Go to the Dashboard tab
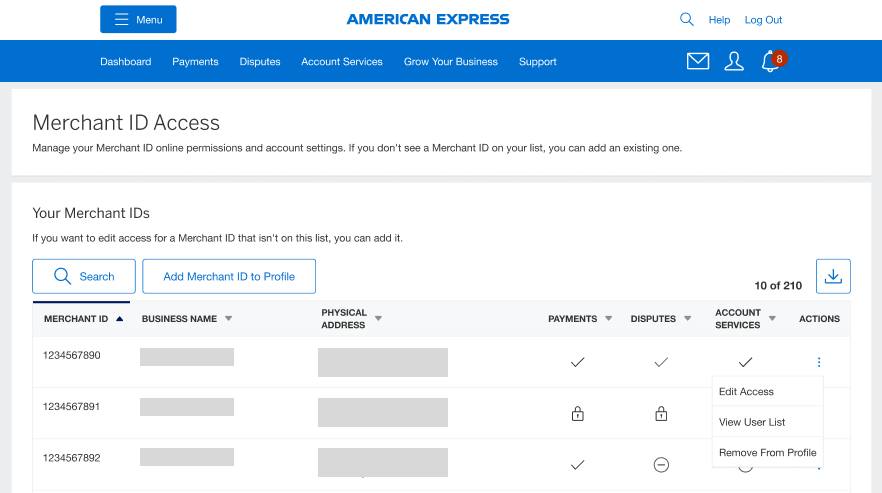Image resolution: width=882 pixels, height=493 pixels. pyautogui.click(x=125, y=61)
